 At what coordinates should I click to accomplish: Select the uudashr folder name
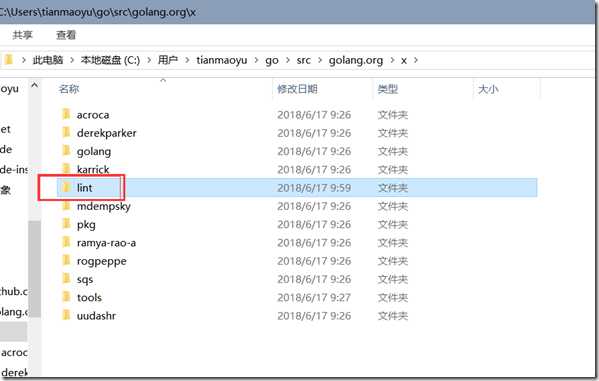point(96,316)
